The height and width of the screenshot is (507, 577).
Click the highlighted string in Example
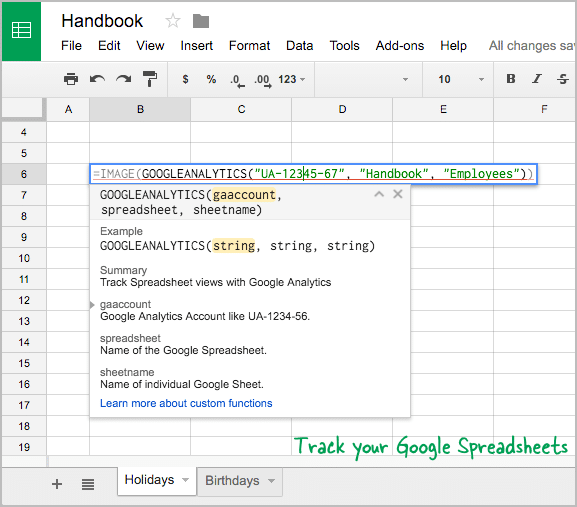(234, 245)
